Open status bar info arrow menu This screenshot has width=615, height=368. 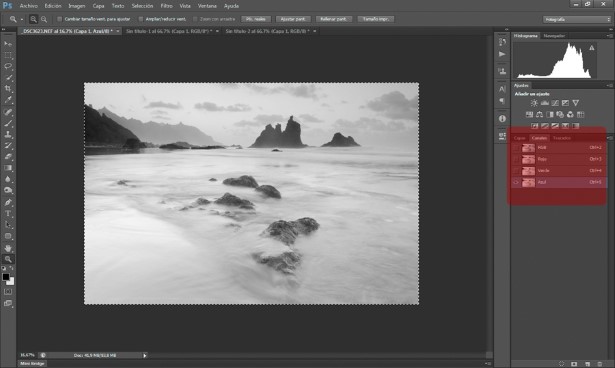point(145,355)
